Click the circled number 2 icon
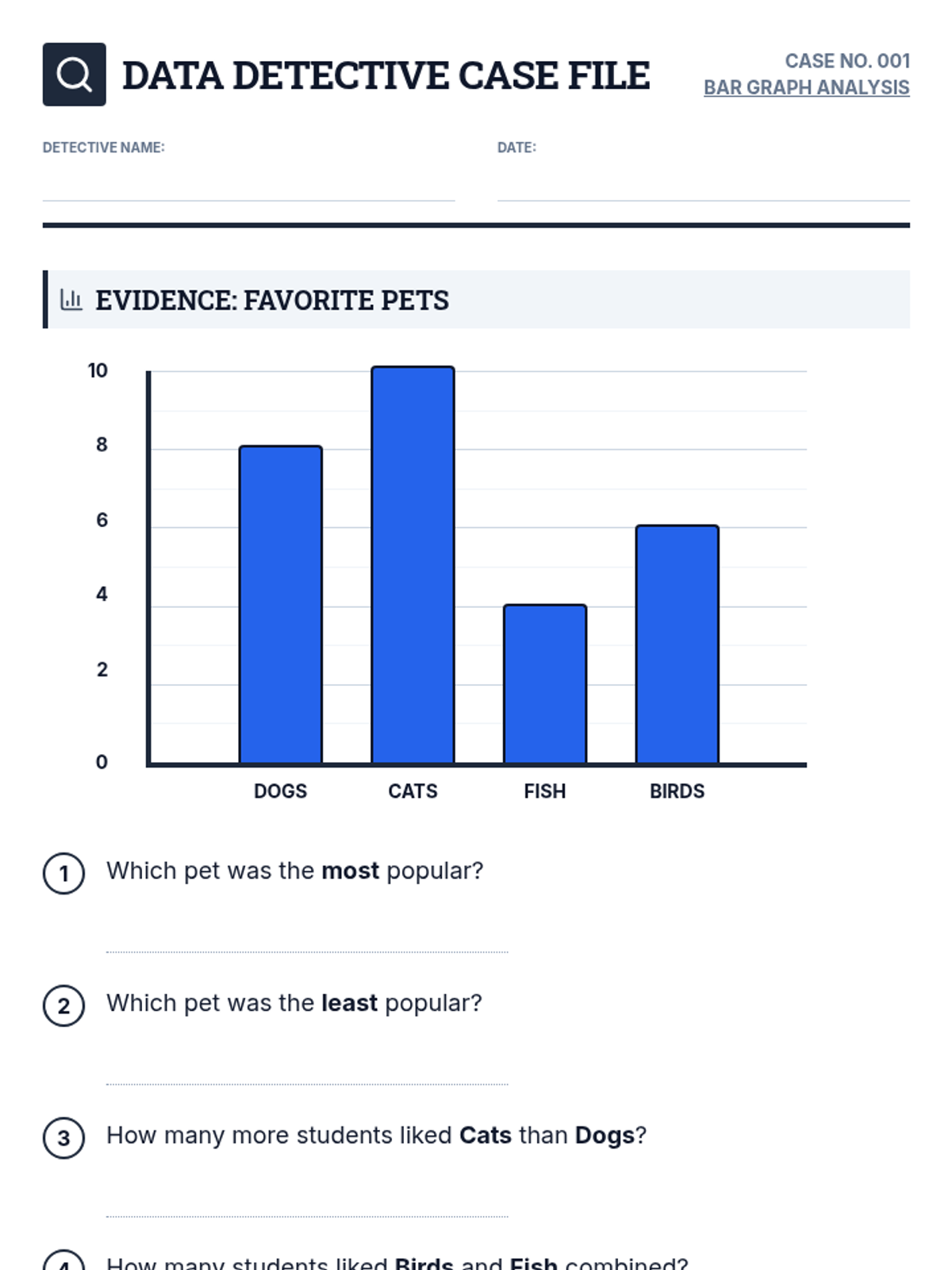 [63, 1006]
